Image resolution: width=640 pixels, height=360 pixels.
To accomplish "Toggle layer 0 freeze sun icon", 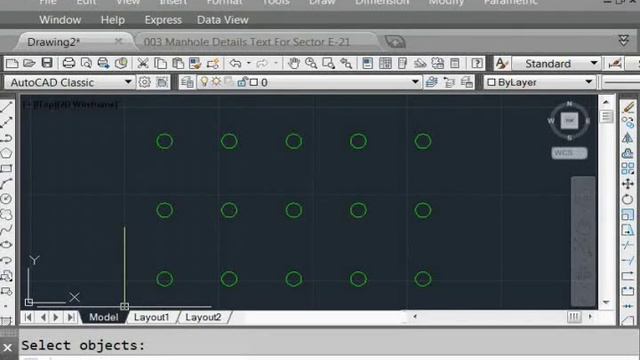I will (216, 82).
